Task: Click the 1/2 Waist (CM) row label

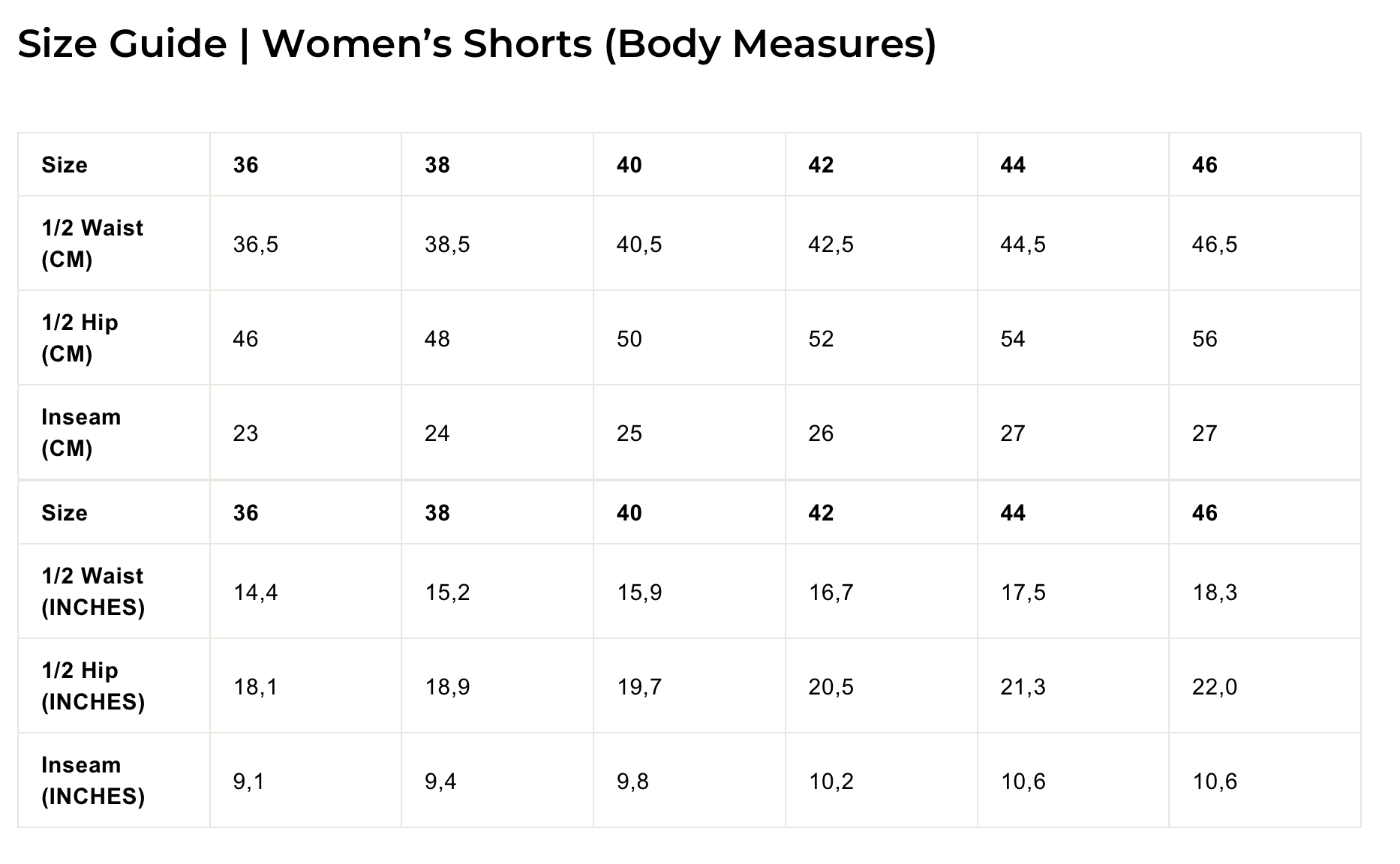Action: [x=92, y=244]
